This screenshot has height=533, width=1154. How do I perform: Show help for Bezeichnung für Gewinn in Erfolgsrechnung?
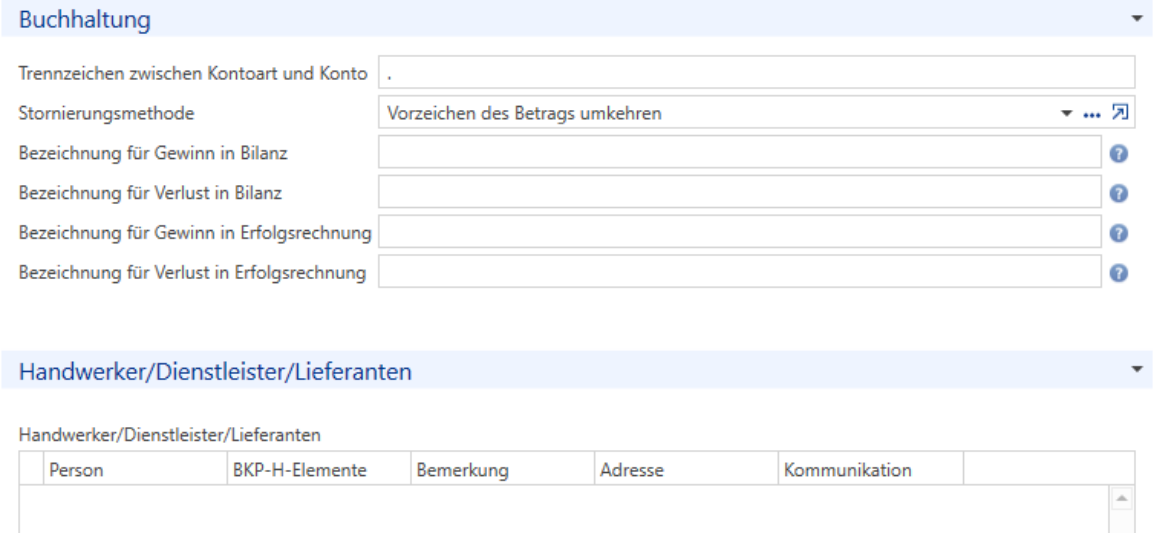[x=1118, y=233]
